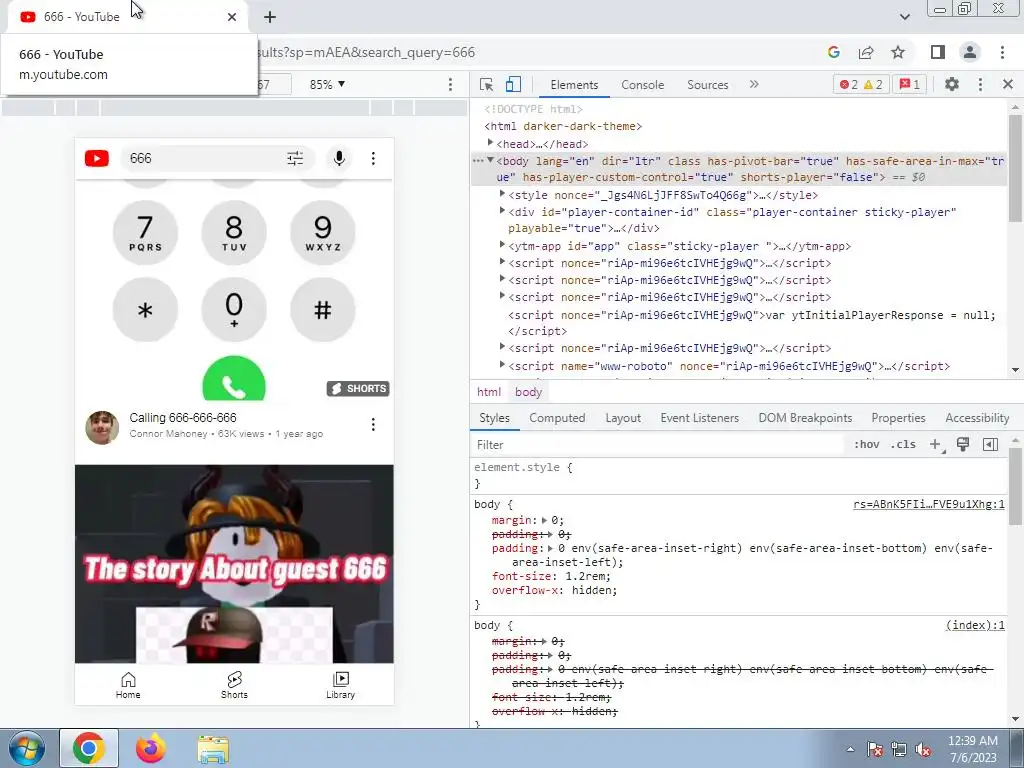
Task: Open guest 666 video thumbnail
Action: 234,564
